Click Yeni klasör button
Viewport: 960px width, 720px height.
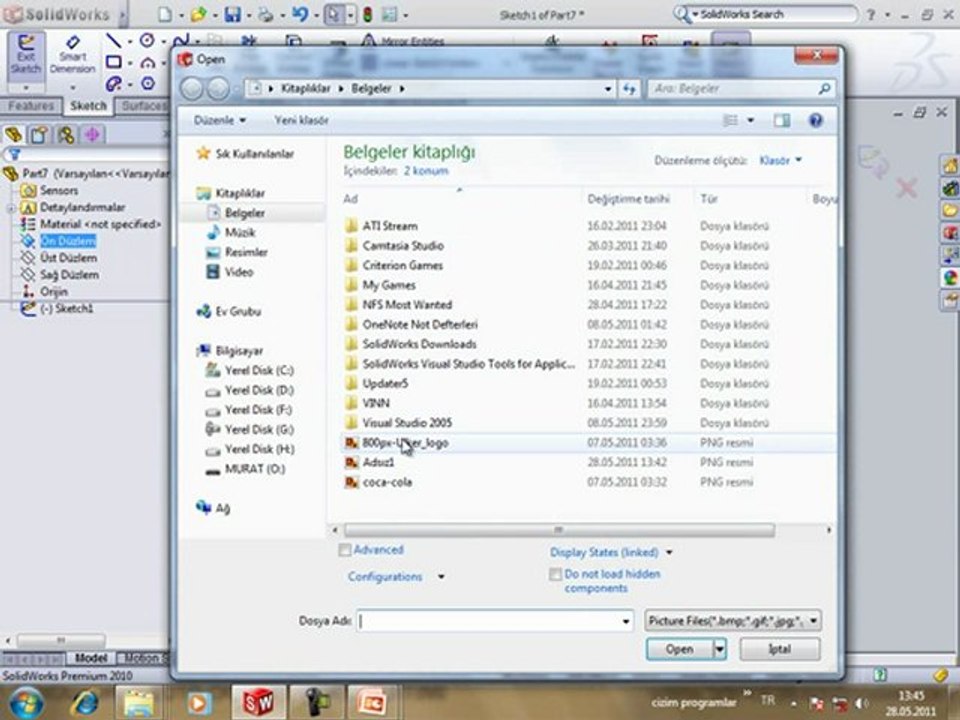point(301,120)
